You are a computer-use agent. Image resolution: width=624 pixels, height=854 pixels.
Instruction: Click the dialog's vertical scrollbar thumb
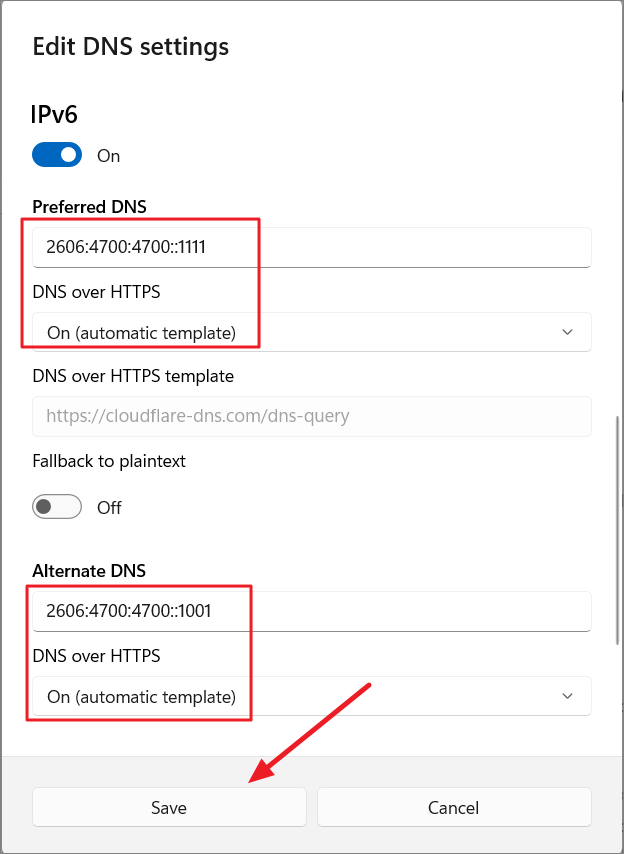click(617, 529)
